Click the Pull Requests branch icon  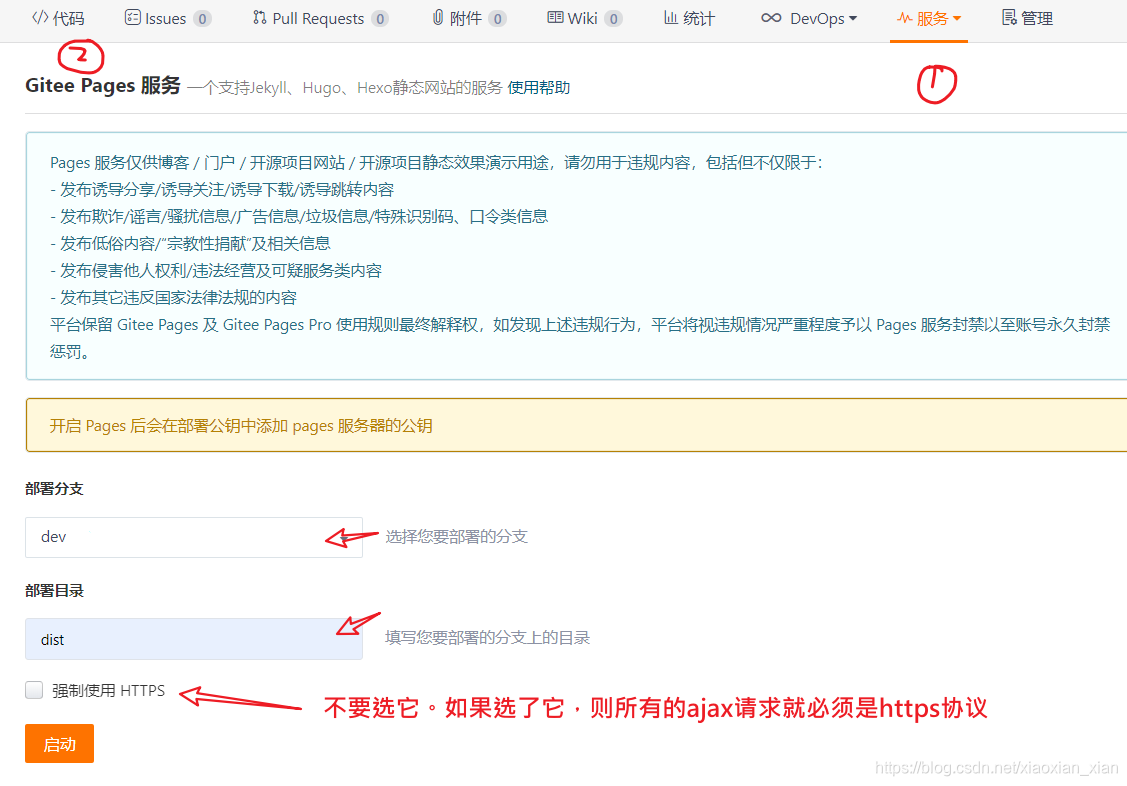click(259, 18)
